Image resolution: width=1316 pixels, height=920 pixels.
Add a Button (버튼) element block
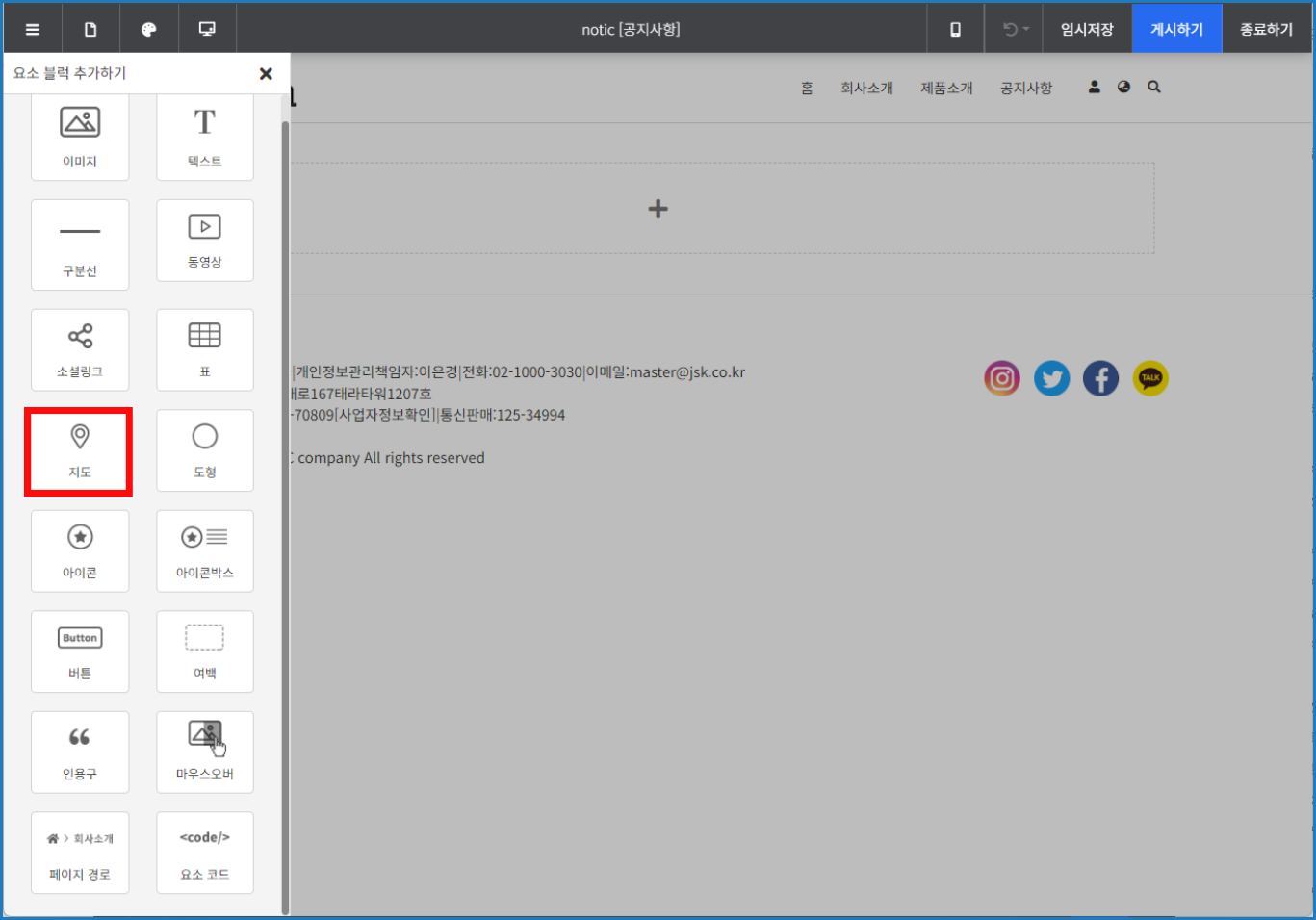pos(80,652)
